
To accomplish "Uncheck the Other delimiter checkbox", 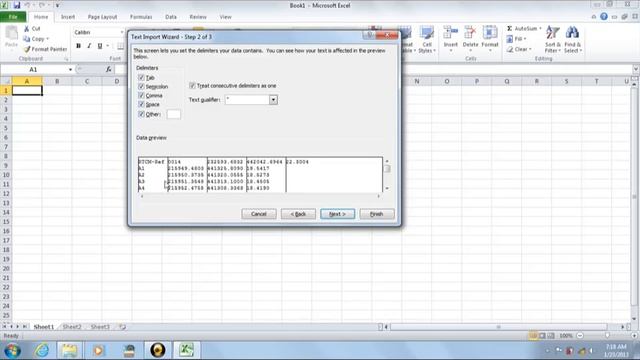I will (x=141, y=114).
